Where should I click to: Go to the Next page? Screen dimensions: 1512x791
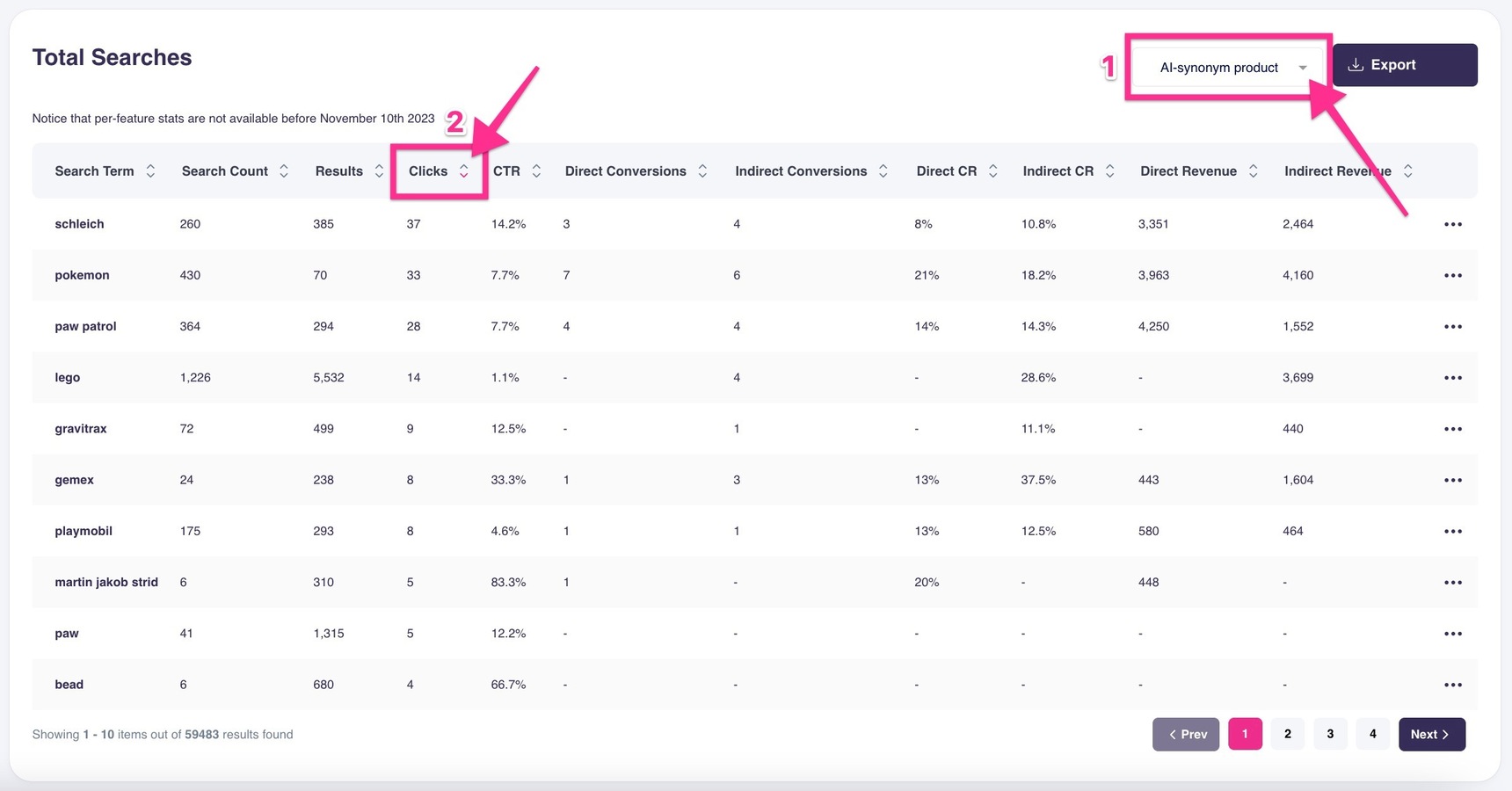pos(1430,734)
